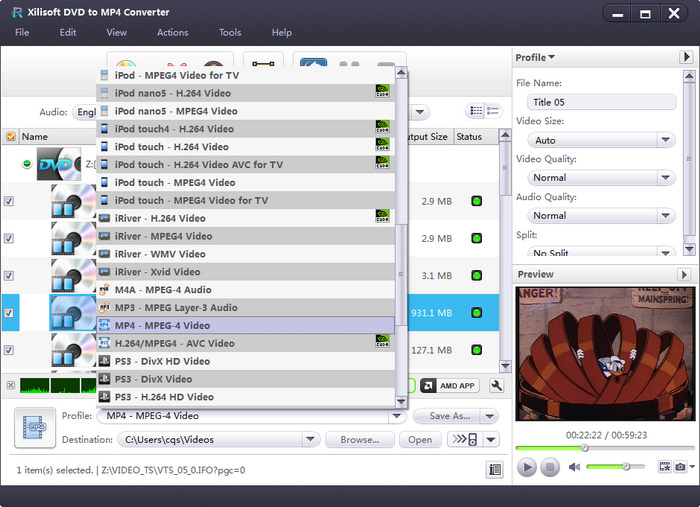
Task: Open the Audio Quality Normal dropdown
Action: pos(665,216)
